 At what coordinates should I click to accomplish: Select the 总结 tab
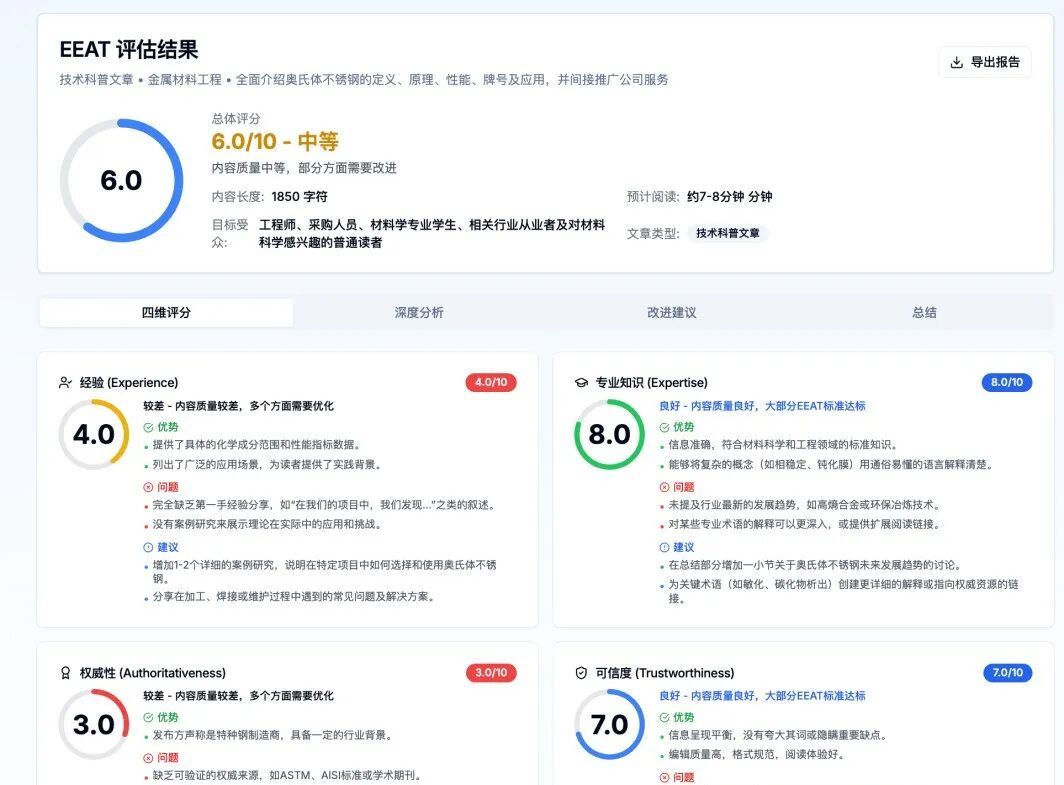click(x=923, y=312)
